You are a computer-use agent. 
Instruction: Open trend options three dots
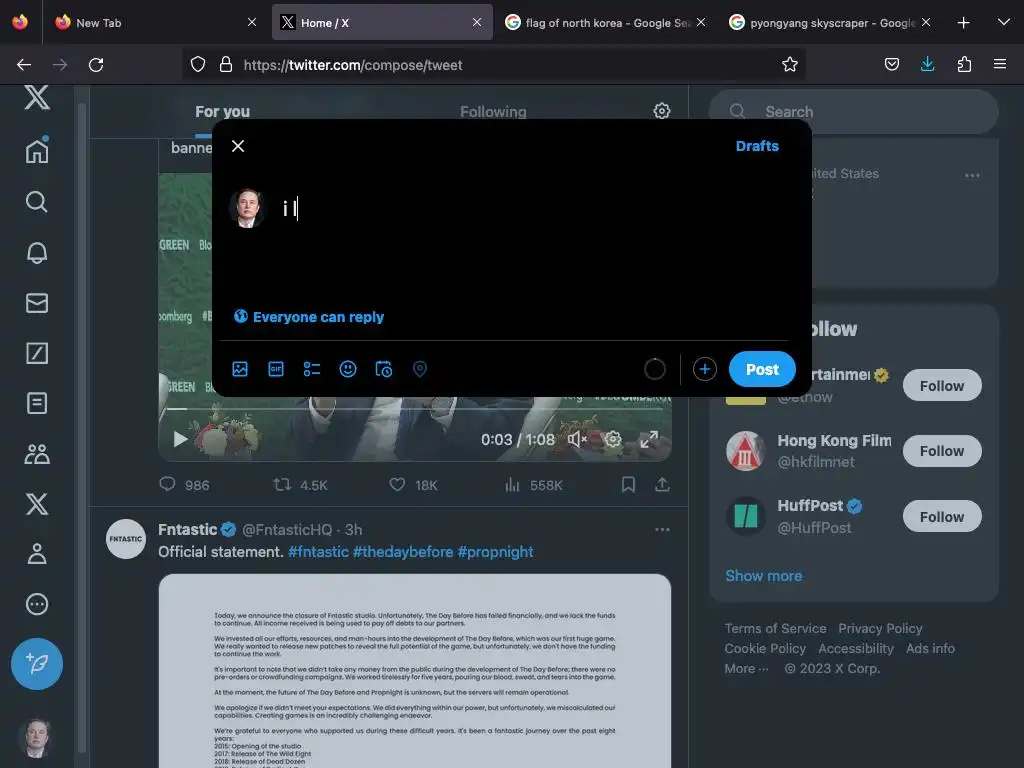pos(972,175)
